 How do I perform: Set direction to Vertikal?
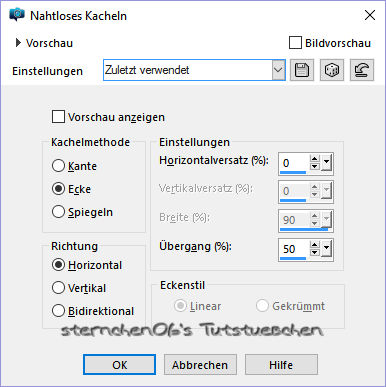[x=58, y=288]
